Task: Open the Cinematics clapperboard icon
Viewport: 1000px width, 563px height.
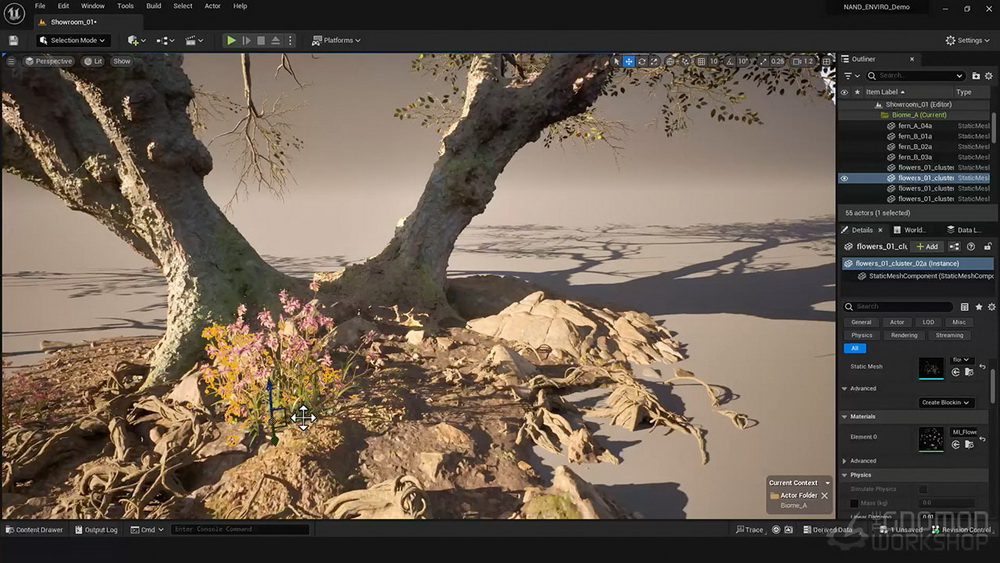Action: point(194,40)
